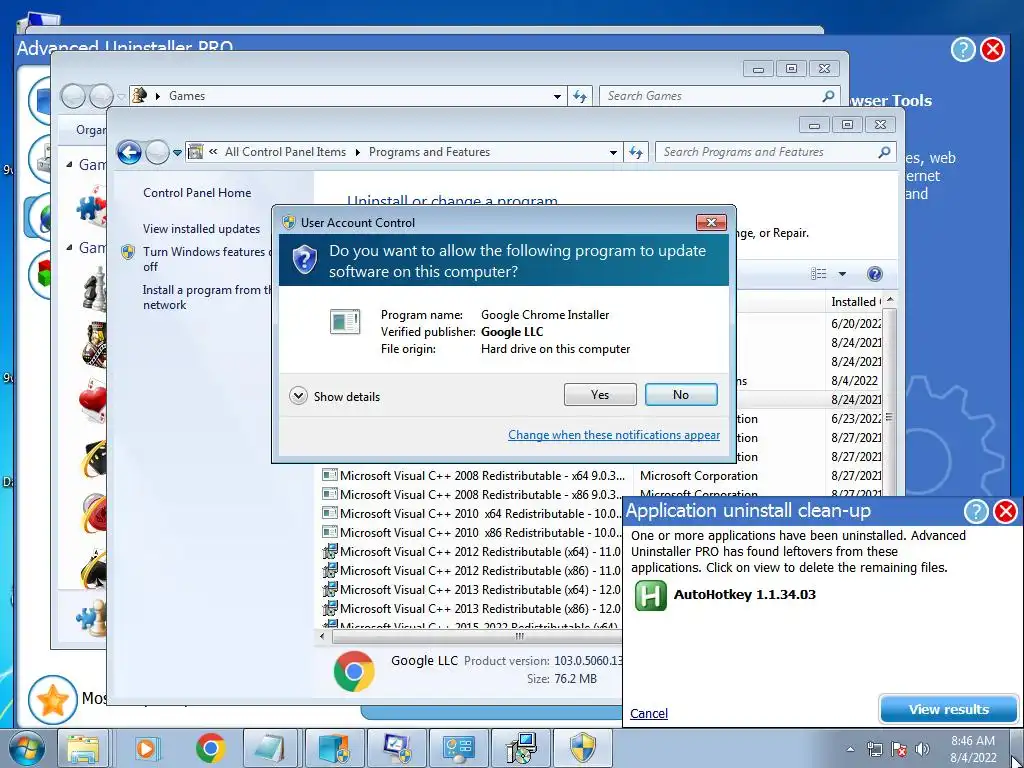This screenshot has height=768, width=1024.
Task: Open volume speaker icon in tray
Action: point(922,749)
